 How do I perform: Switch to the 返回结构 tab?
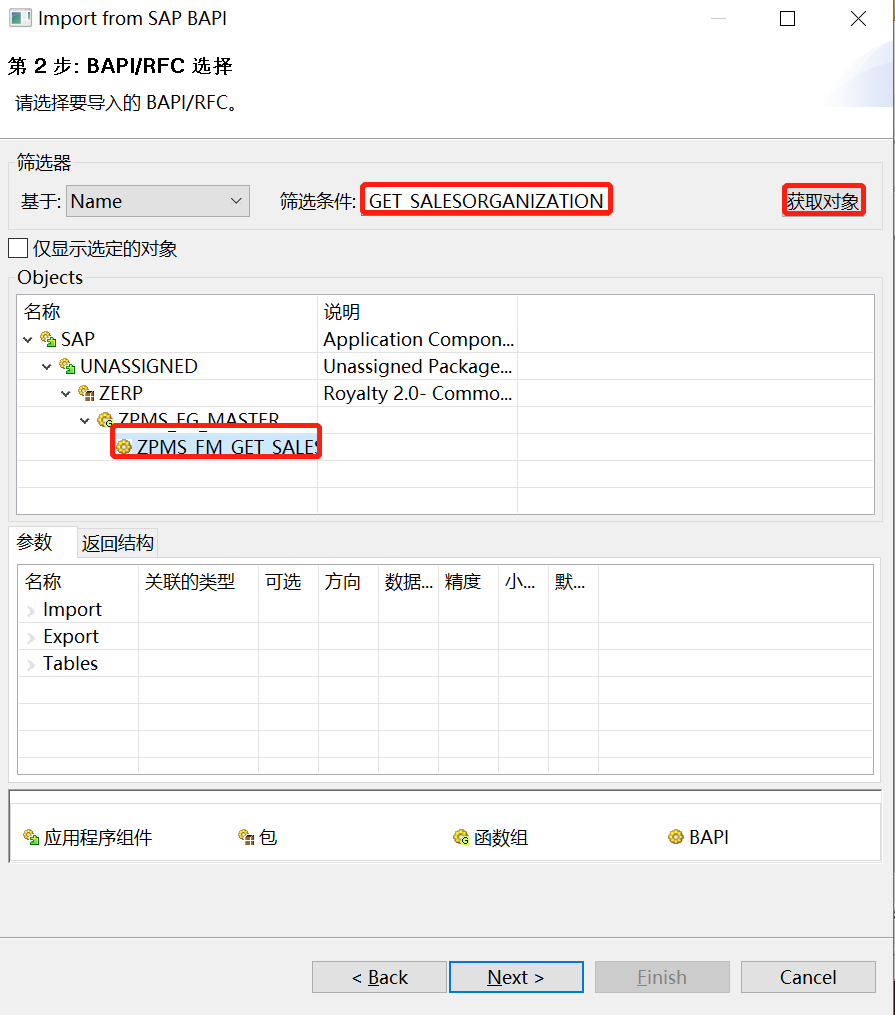(119, 542)
